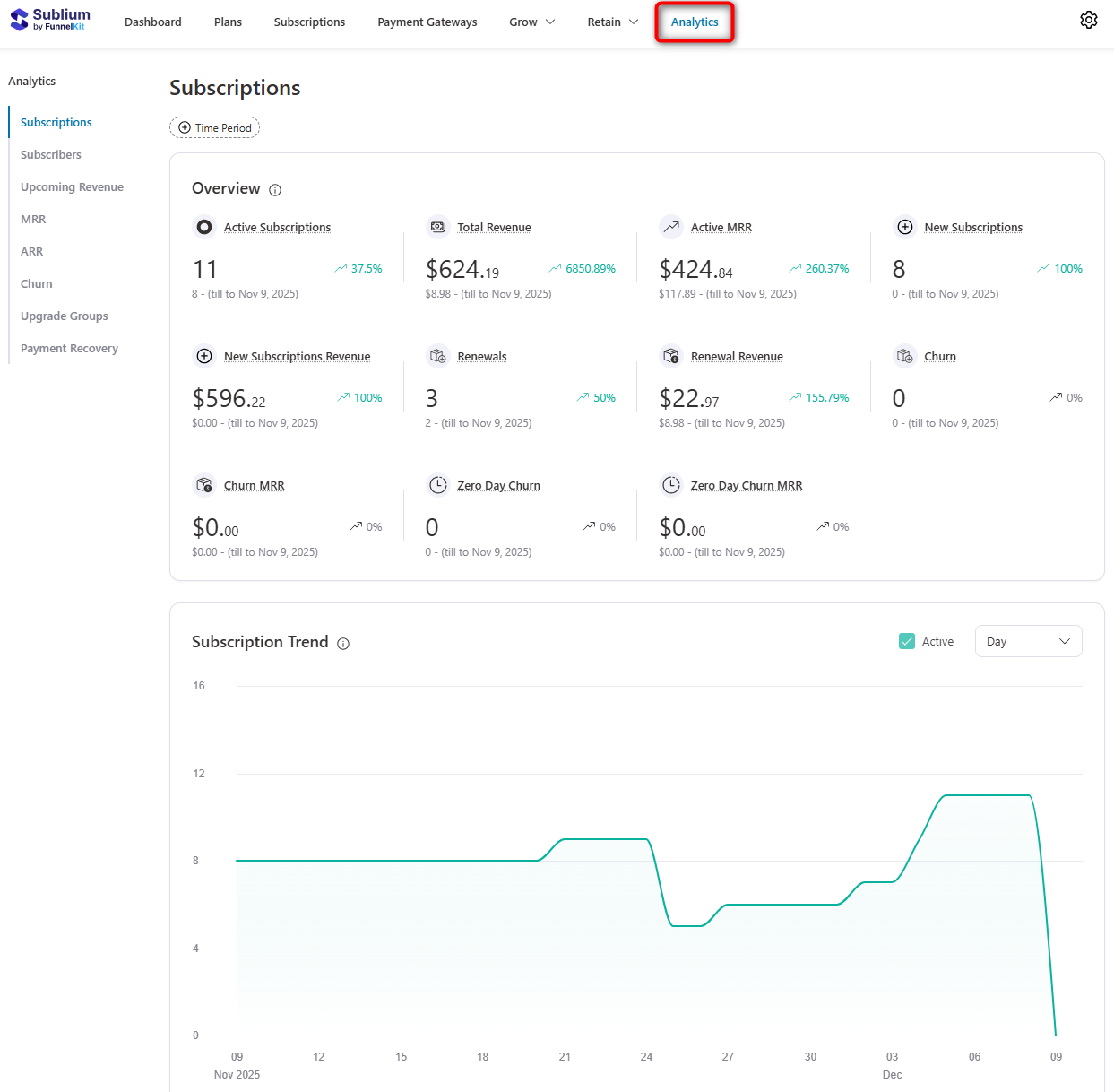Select Payment Recovery in sidebar
Viewport: 1114px width, 1092px height.
pos(69,348)
